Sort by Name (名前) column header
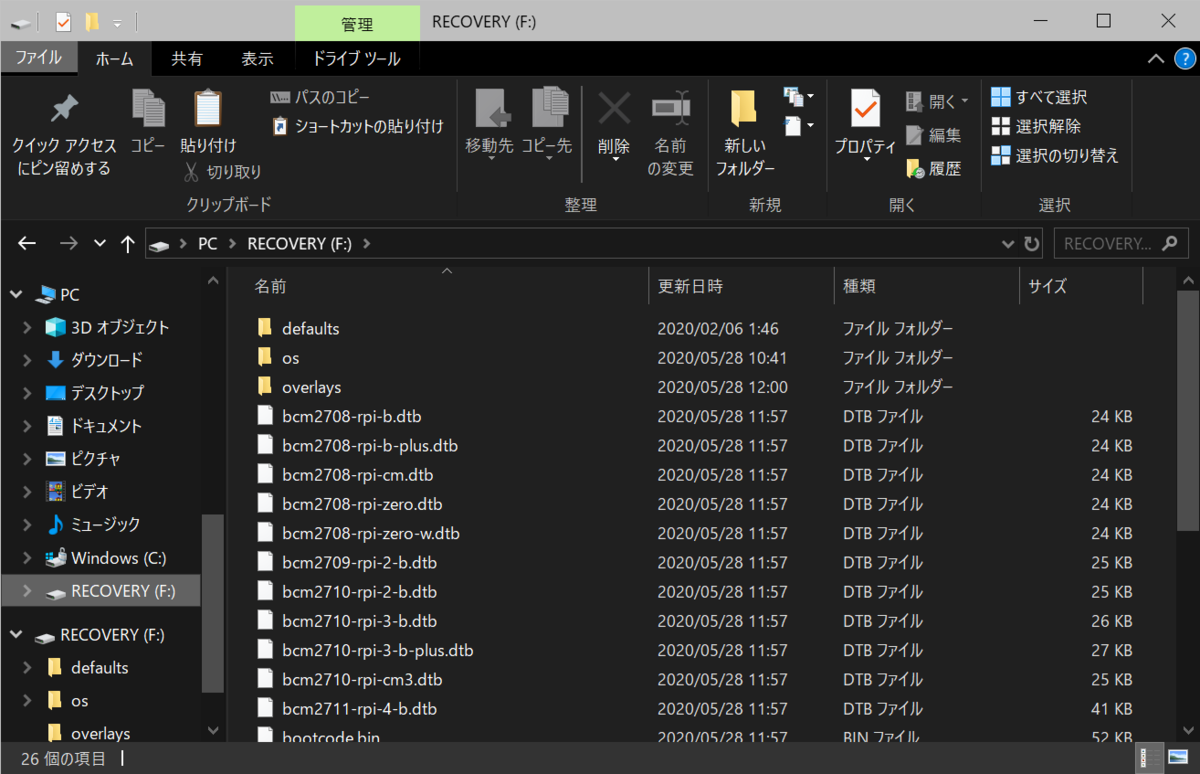1200x774 pixels. 447,286
